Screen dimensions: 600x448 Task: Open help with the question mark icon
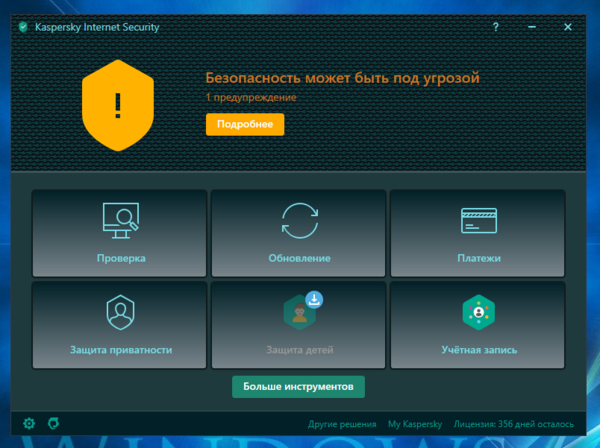496,27
